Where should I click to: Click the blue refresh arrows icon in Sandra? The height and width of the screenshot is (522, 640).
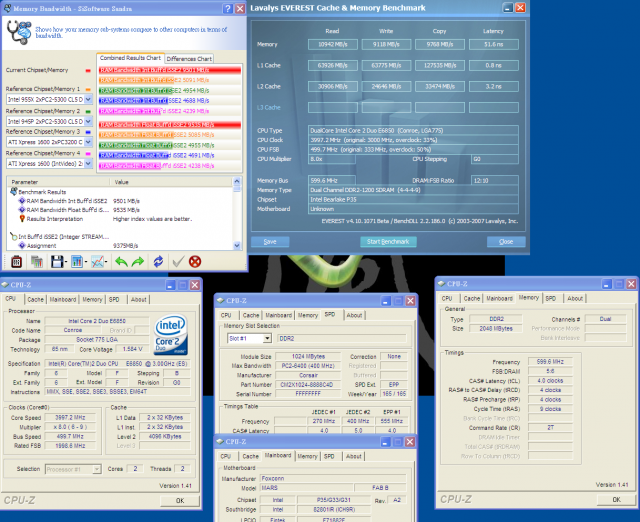tap(158, 262)
